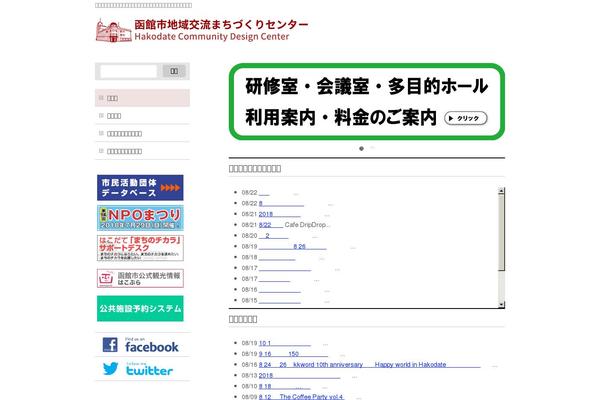
Task: Select the second sidebar menu item
Action: coord(142,116)
